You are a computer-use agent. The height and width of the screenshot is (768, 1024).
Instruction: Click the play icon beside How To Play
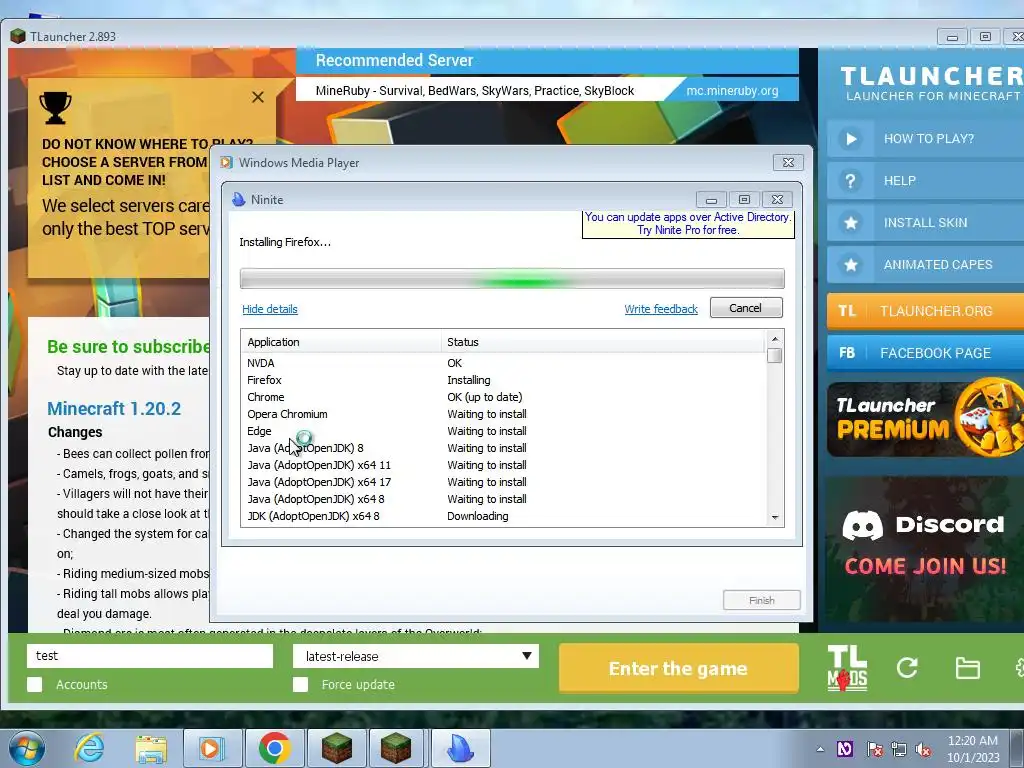tap(850, 138)
